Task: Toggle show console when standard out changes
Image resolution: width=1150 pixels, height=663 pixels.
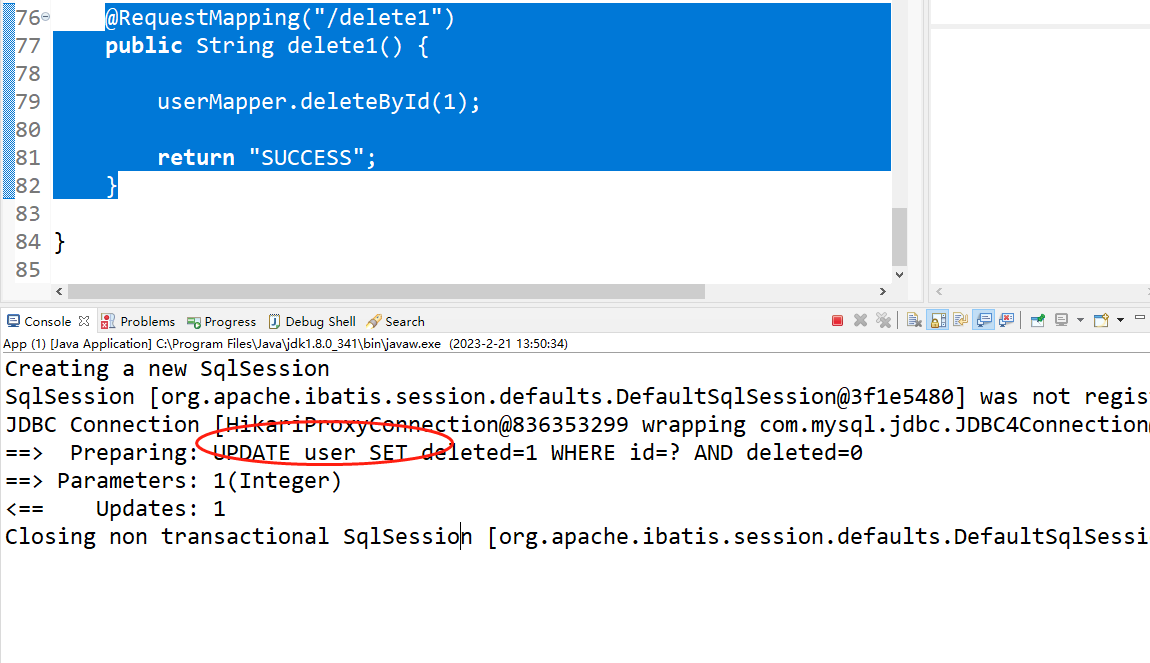Action: tap(984, 320)
